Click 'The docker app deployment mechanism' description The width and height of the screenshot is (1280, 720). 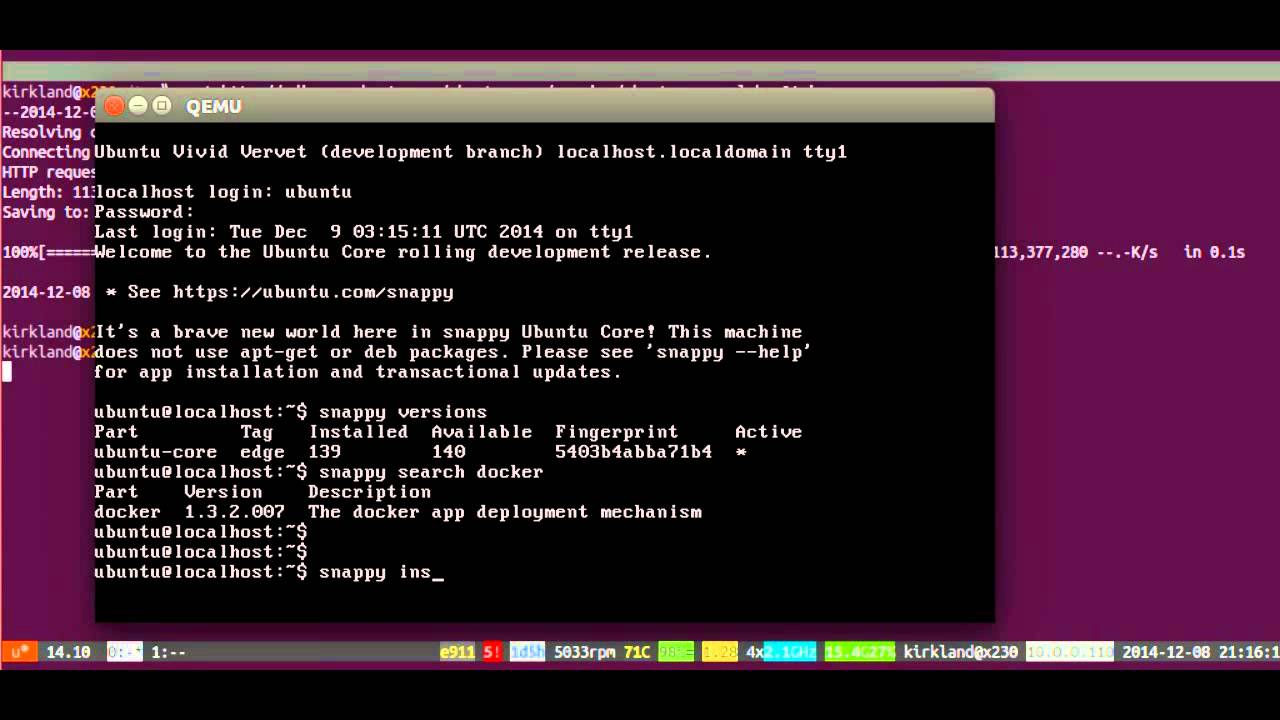point(505,512)
